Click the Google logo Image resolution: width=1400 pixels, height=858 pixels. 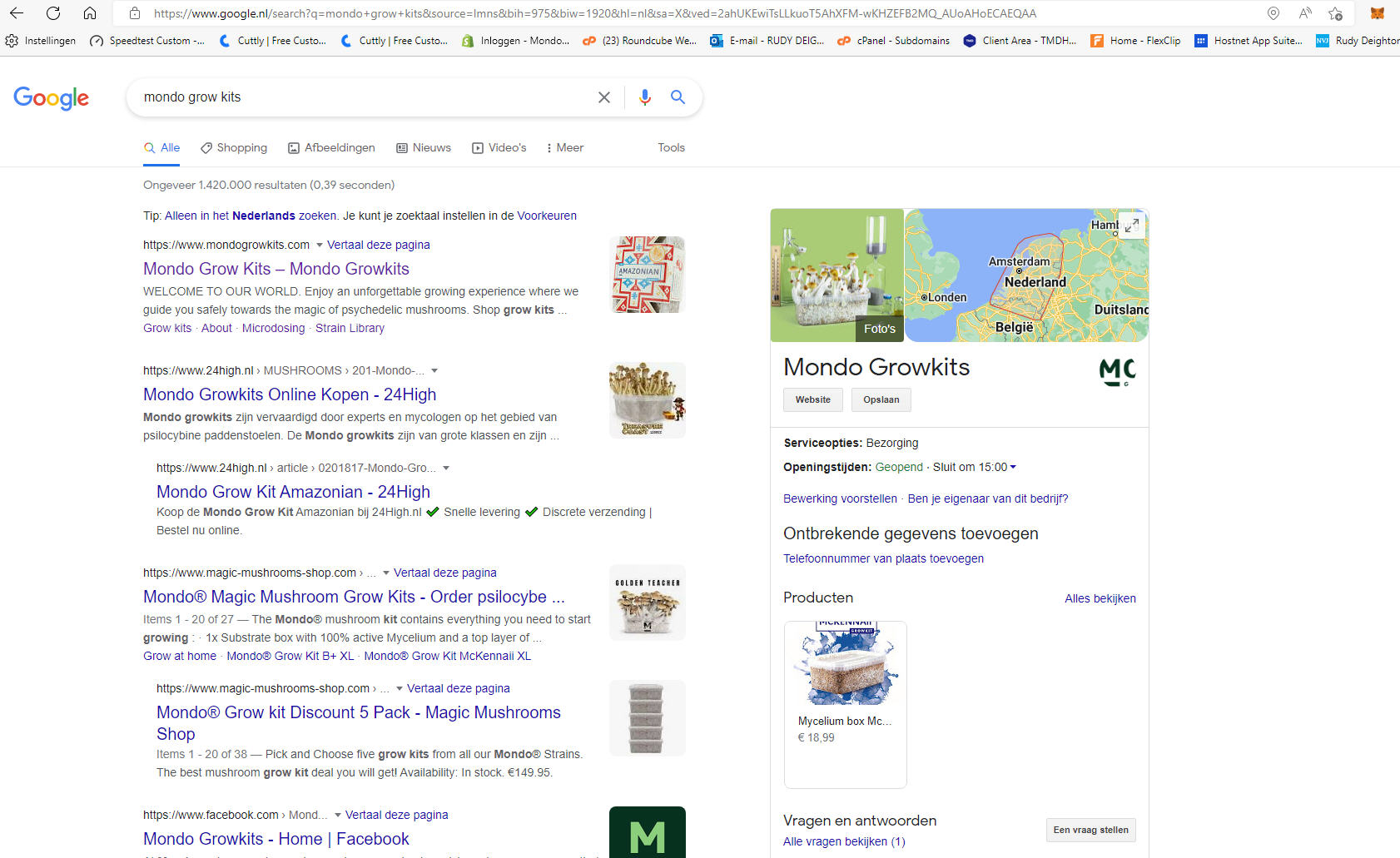pyautogui.click(x=52, y=98)
